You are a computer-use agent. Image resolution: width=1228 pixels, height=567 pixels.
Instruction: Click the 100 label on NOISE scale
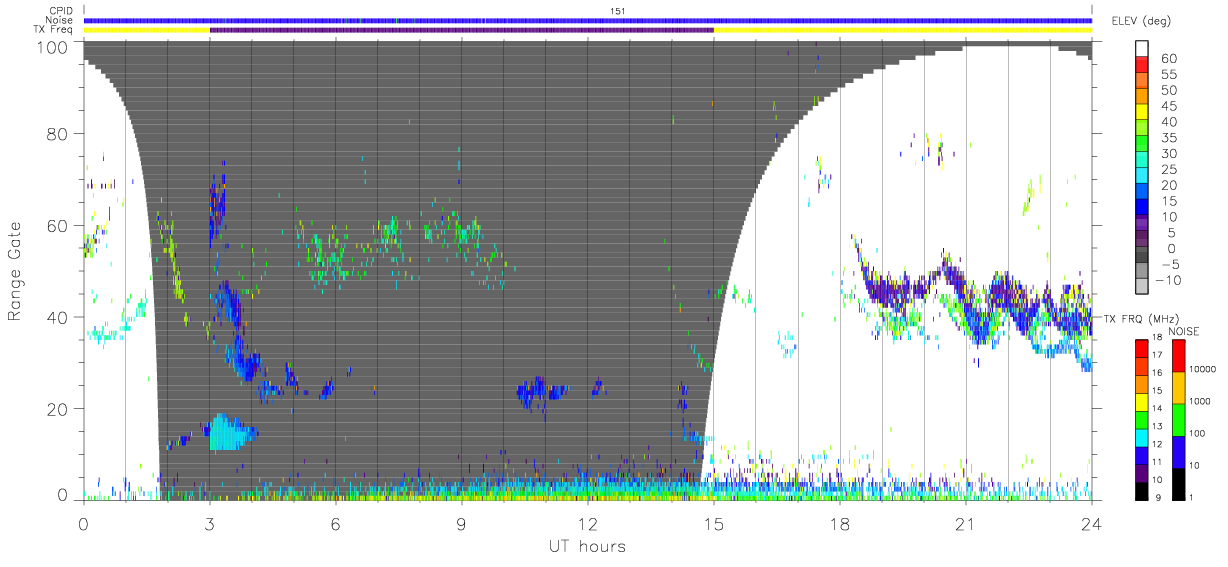[1199, 433]
